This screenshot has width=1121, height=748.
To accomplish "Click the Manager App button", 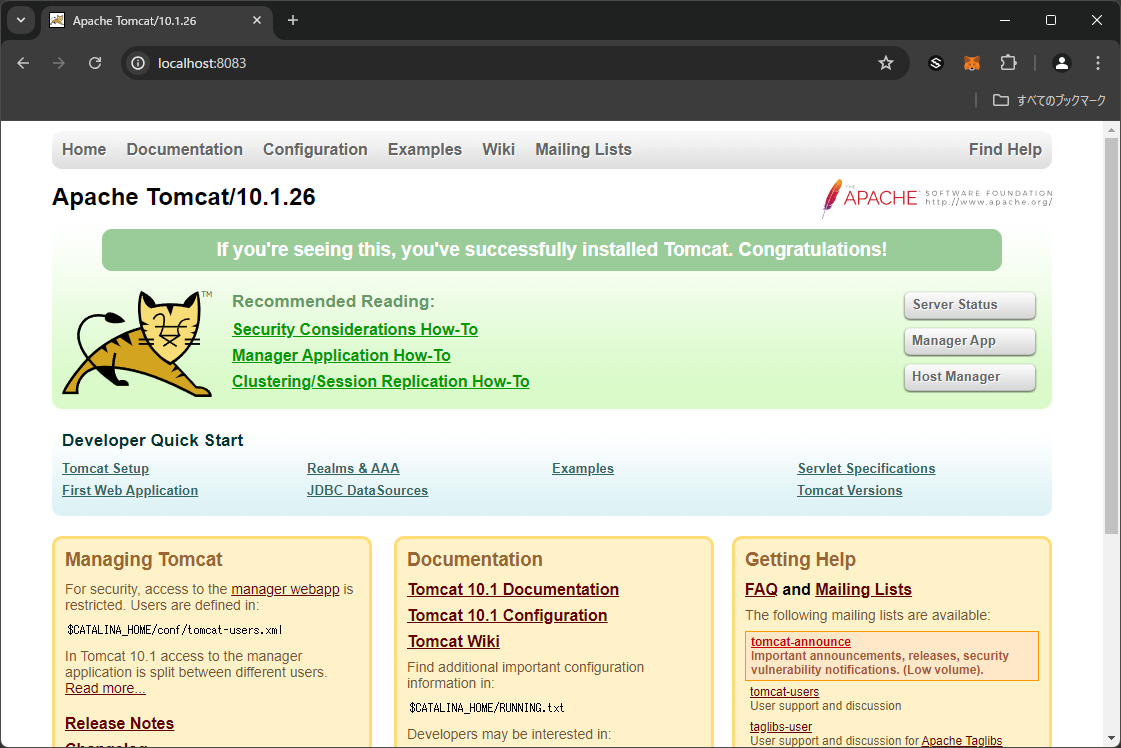I will (x=968, y=341).
